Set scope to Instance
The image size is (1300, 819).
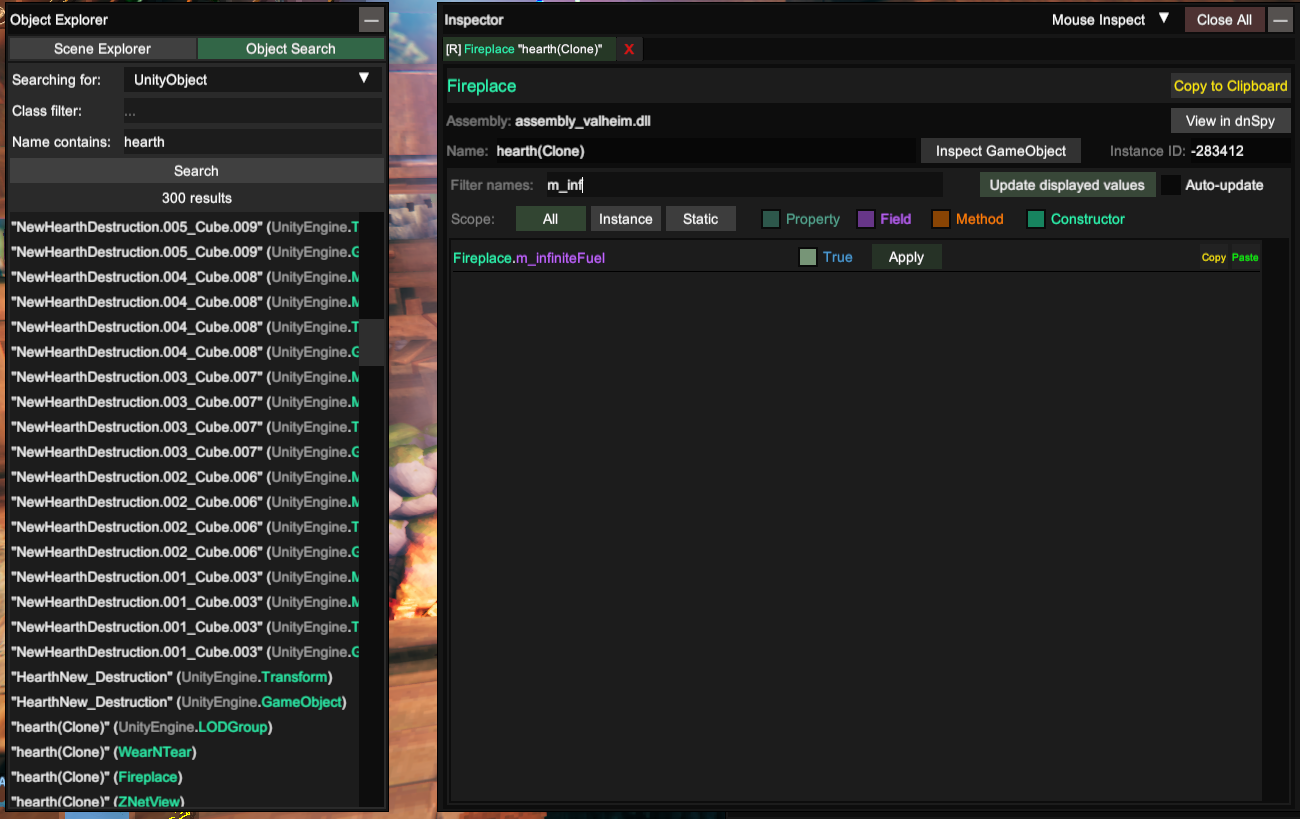tap(626, 219)
